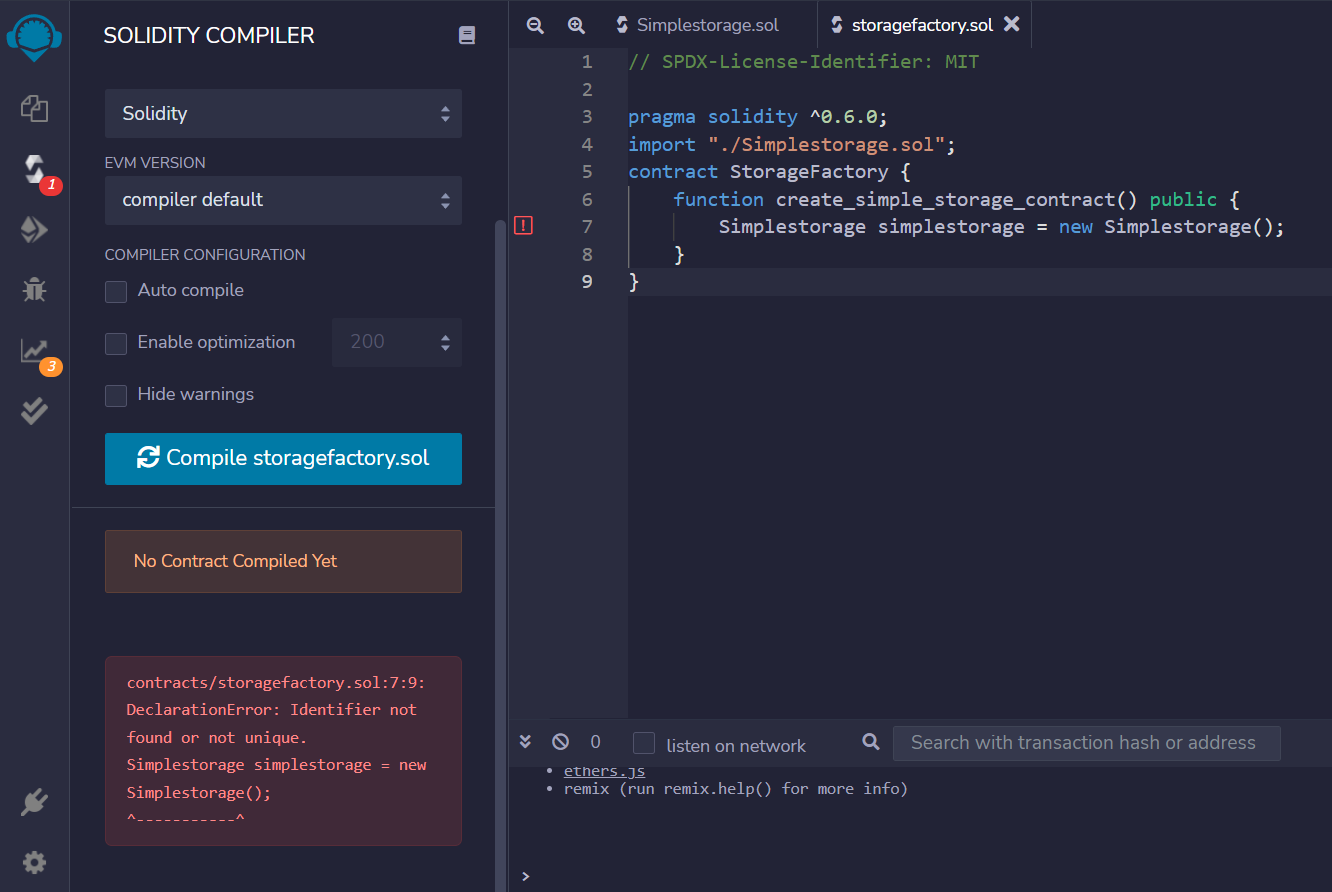The image size is (1332, 892).
Task: Open the Static Analysis chart icon
Action: pyautogui.click(x=34, y=351)
